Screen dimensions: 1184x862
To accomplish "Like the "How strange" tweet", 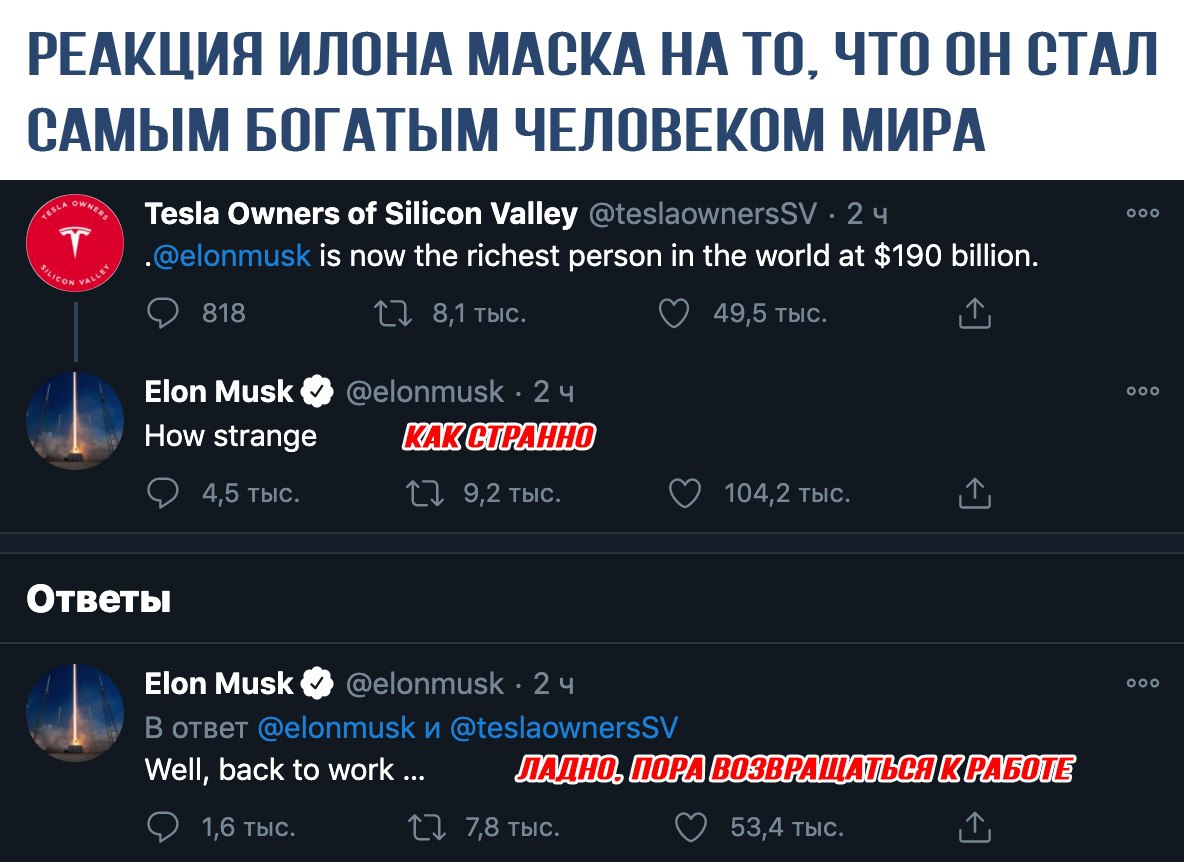I will point(685,493).
